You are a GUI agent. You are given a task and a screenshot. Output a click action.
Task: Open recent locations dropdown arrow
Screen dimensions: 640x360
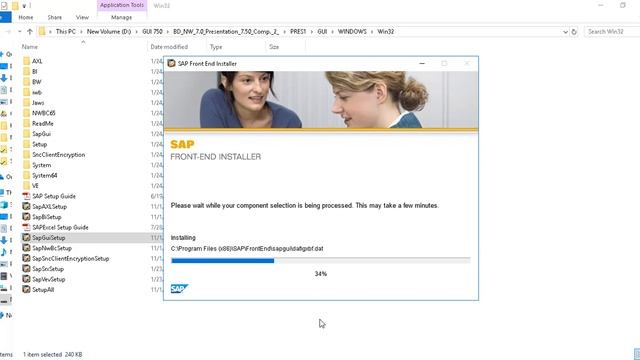[19, 31]
